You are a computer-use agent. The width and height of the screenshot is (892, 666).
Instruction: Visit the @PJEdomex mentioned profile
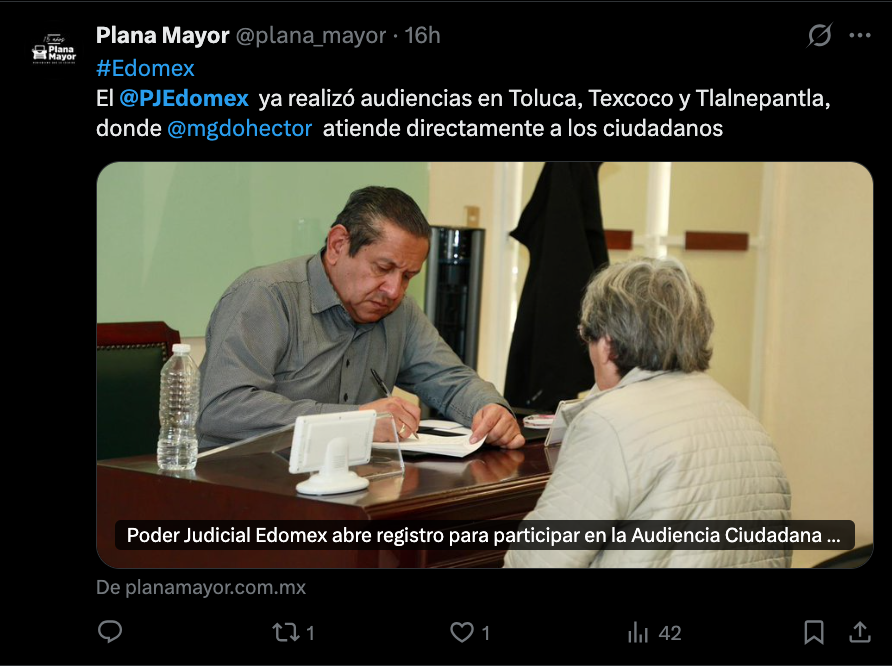[x=184, y=98]
